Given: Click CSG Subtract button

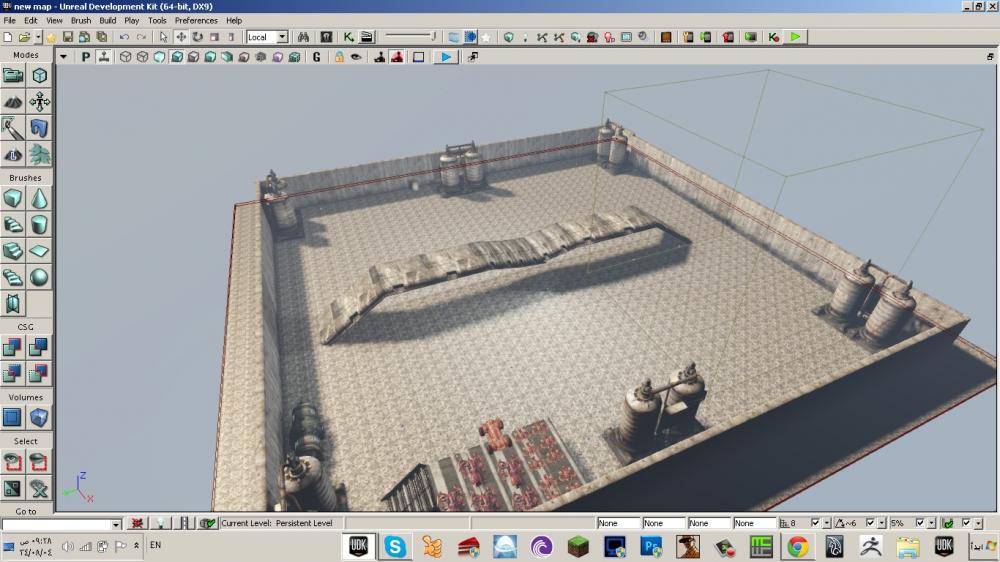Looking at the screenshot, I should point(39,347).
